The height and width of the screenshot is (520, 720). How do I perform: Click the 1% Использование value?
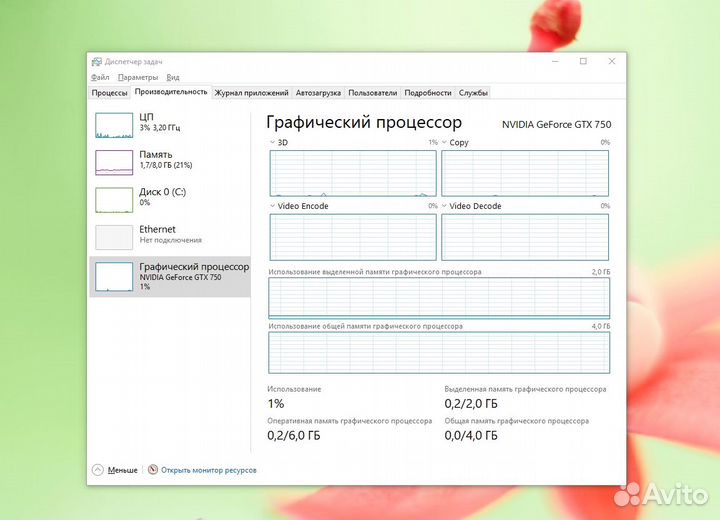pos(276,404)
